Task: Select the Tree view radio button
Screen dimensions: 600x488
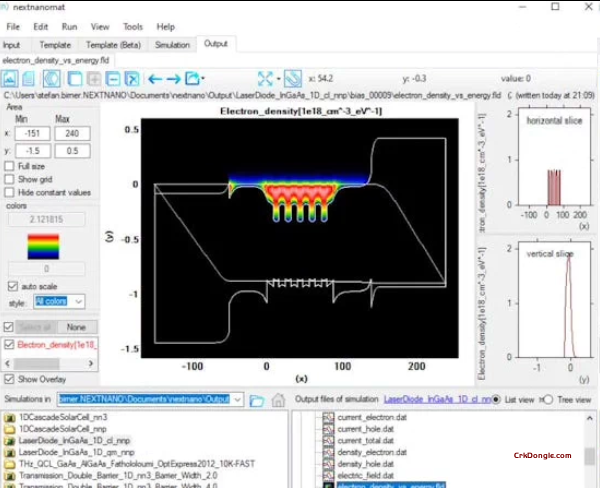Action: [546, 400]
